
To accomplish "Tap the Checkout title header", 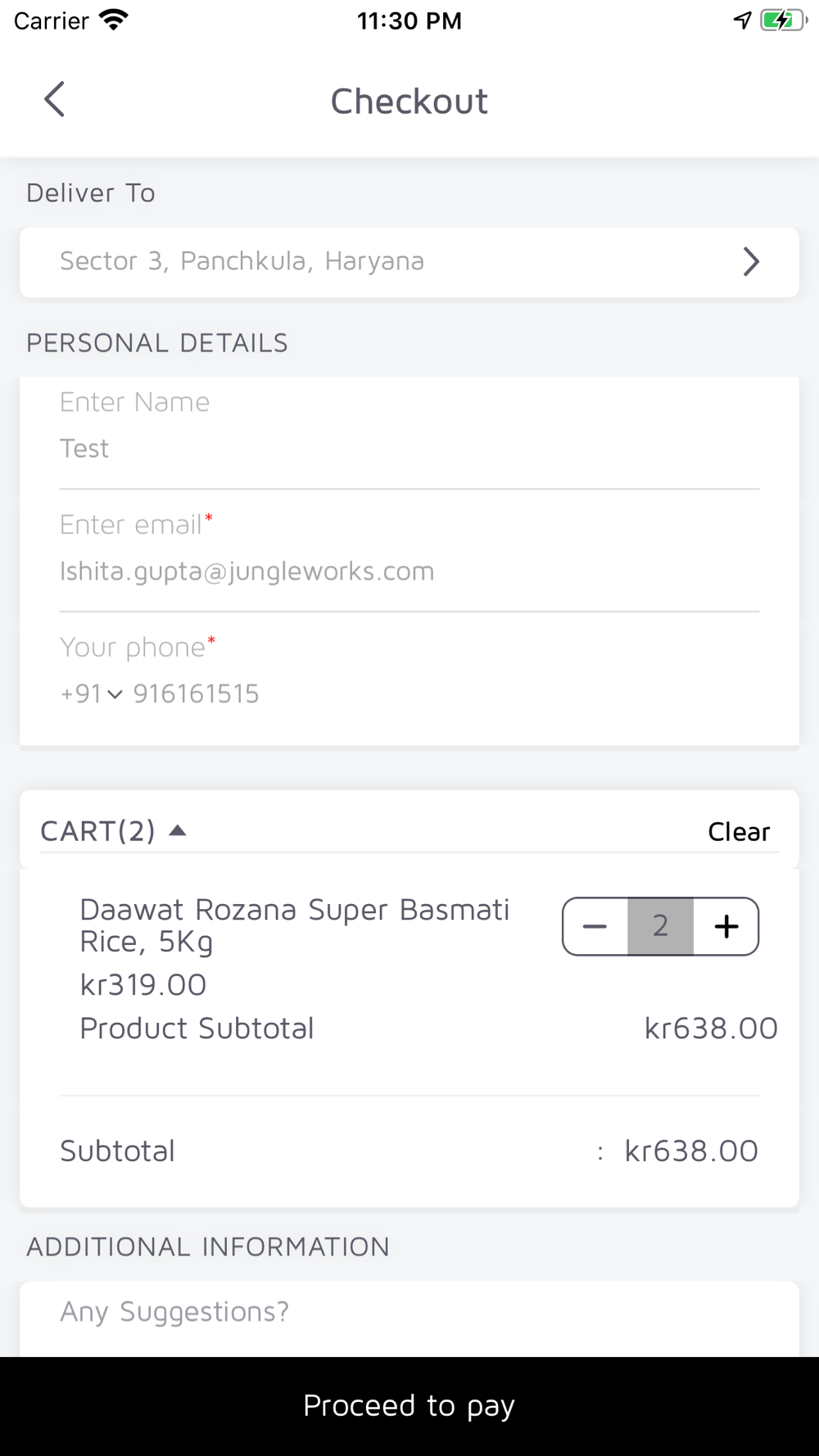I will pyautogui.click(x=409, y=102).
